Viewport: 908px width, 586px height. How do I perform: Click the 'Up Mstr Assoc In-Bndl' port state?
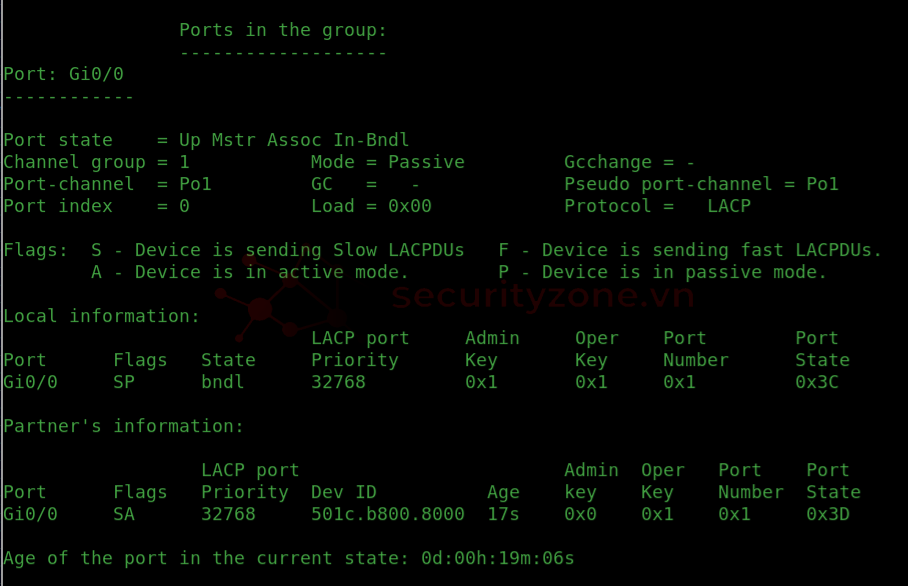(294, 140)
